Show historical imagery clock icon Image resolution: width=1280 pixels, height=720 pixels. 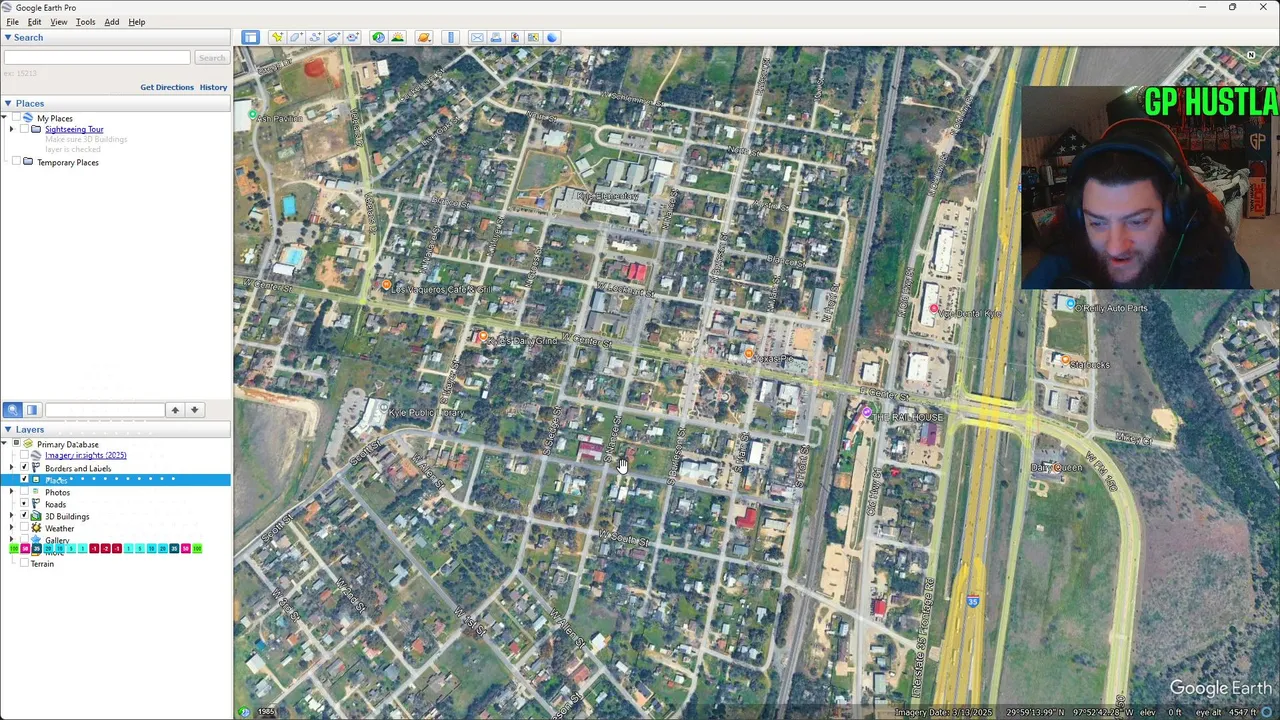click(378, 37)
